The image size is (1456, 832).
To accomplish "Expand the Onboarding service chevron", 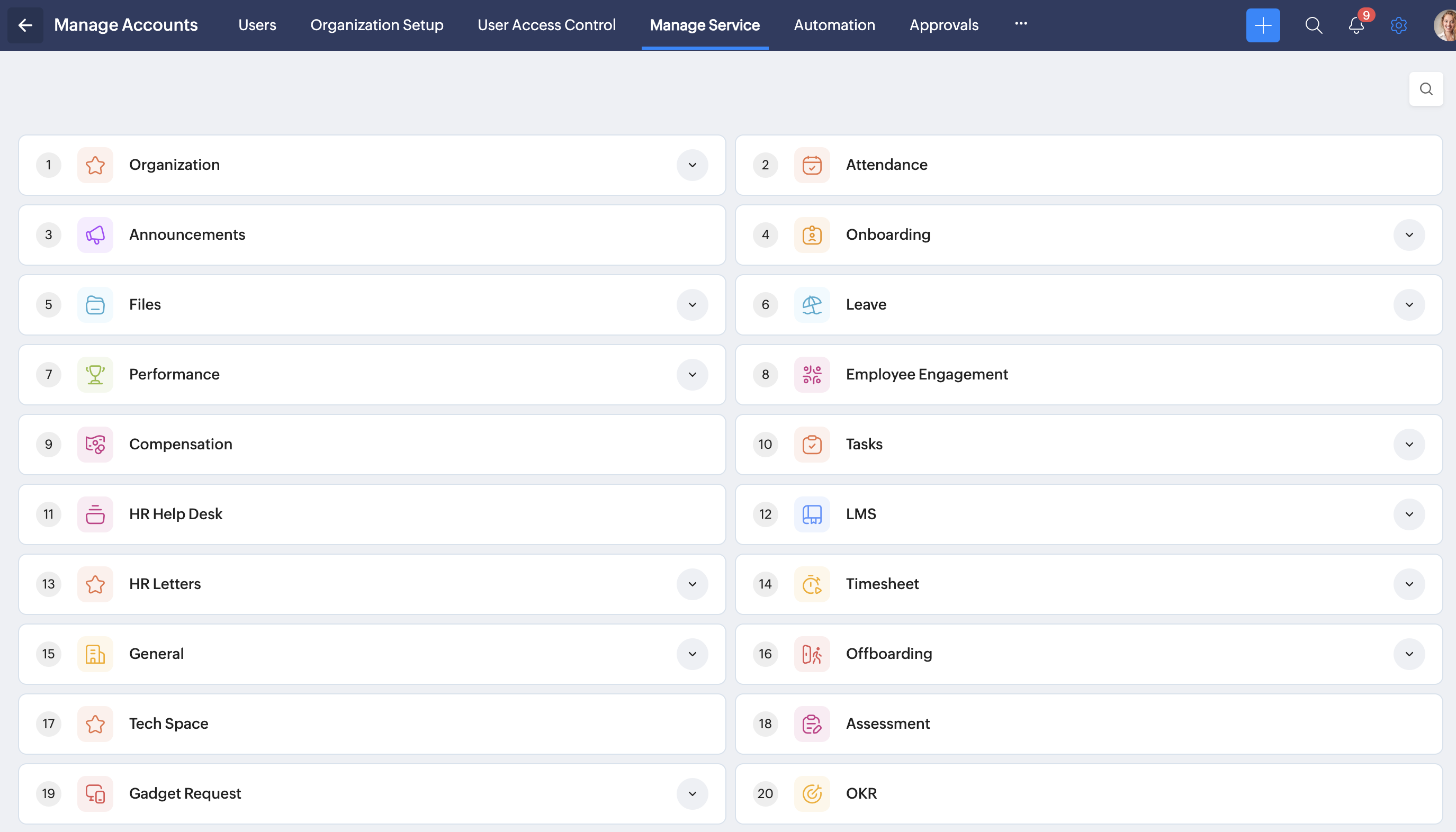I will (x=1408, y=235).
